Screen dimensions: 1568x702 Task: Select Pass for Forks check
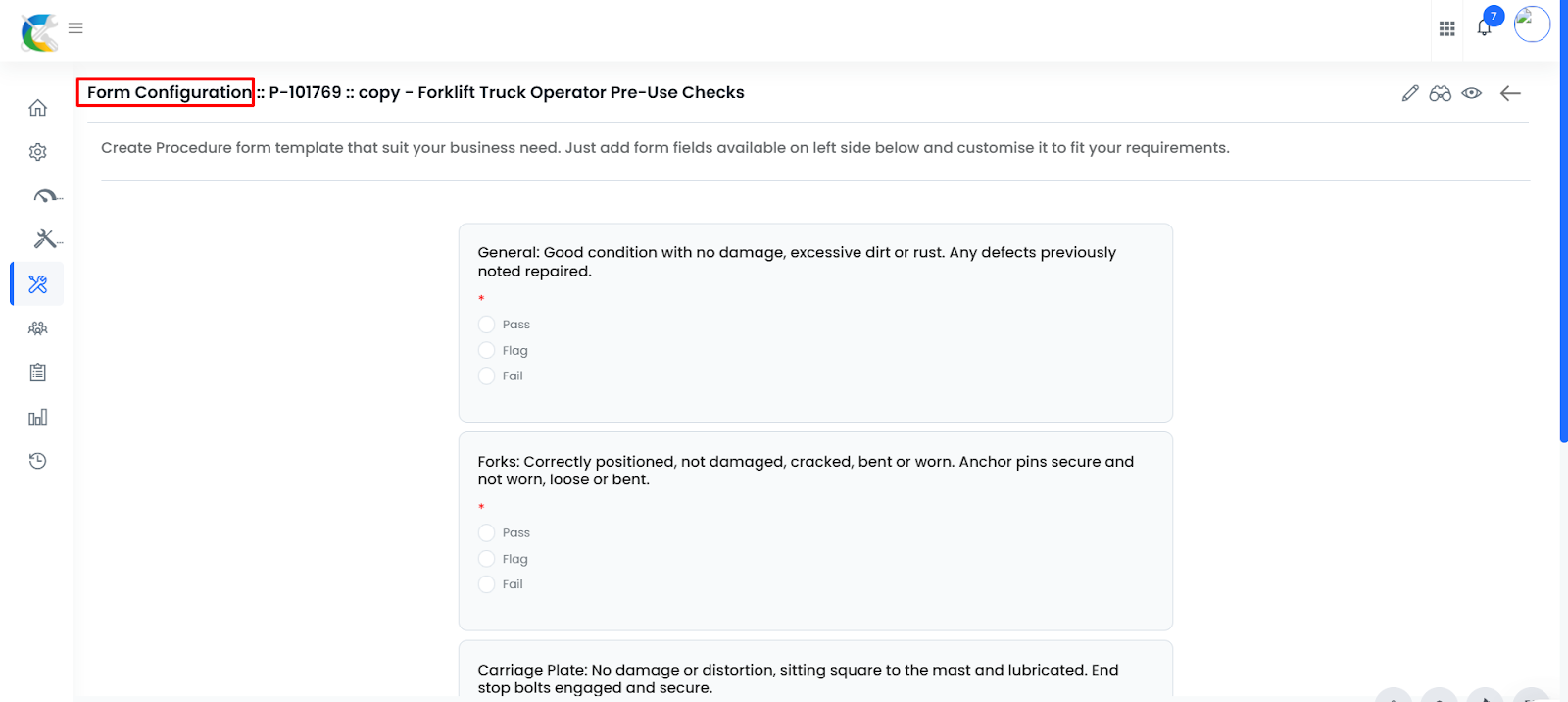click(x=486, y=533)
